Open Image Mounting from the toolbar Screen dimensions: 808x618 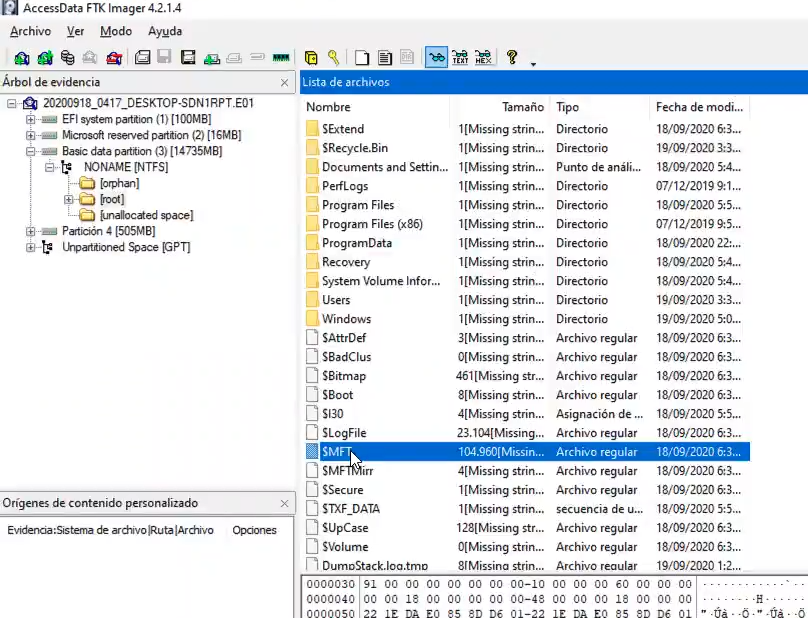click(68, 57)
